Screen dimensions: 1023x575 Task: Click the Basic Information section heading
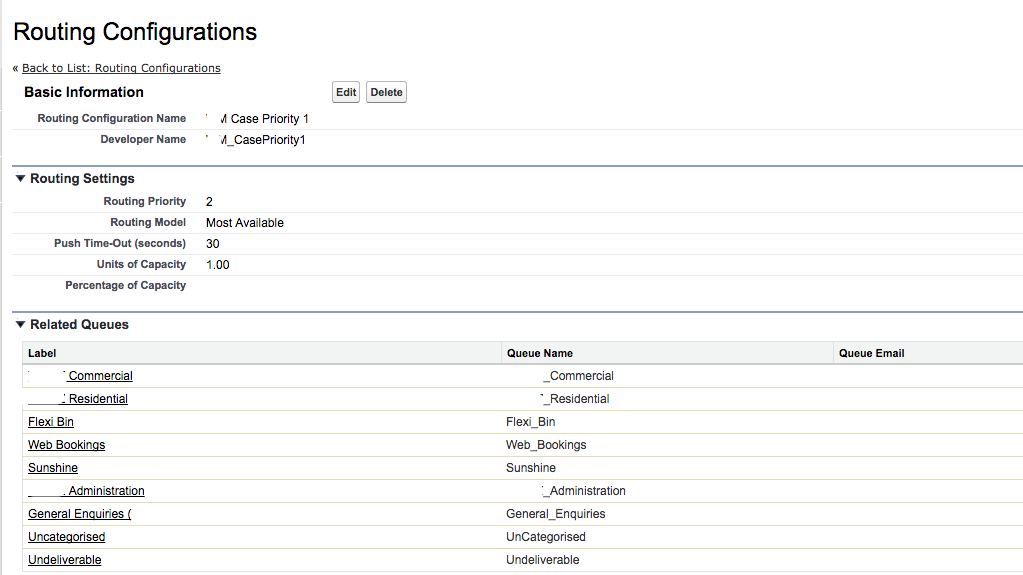(x=84, y=92)
